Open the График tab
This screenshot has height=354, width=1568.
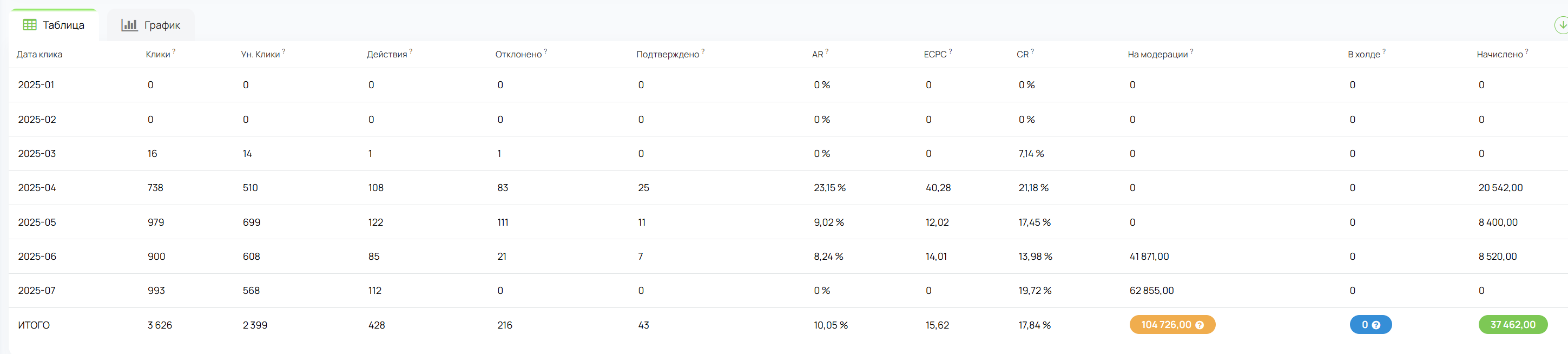[x=151, y=25]
